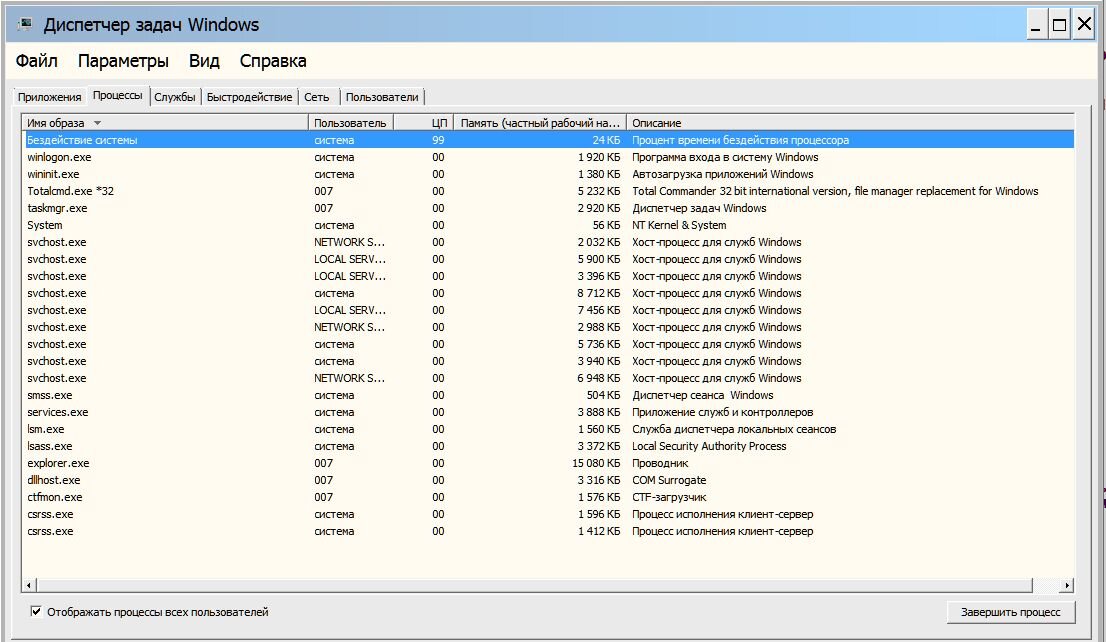The image size is (1106, 642).
Task: Switch to the Пользователи tab
Action: [382, 97]
